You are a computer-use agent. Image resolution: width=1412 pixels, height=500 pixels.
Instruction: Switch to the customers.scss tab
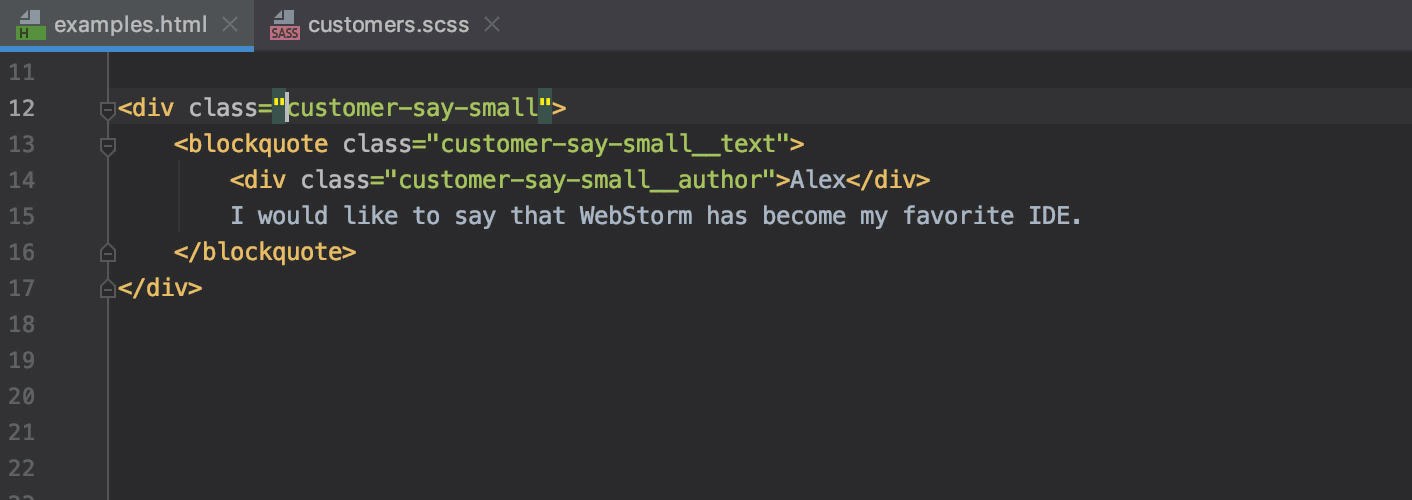click(x=388, y=25)
